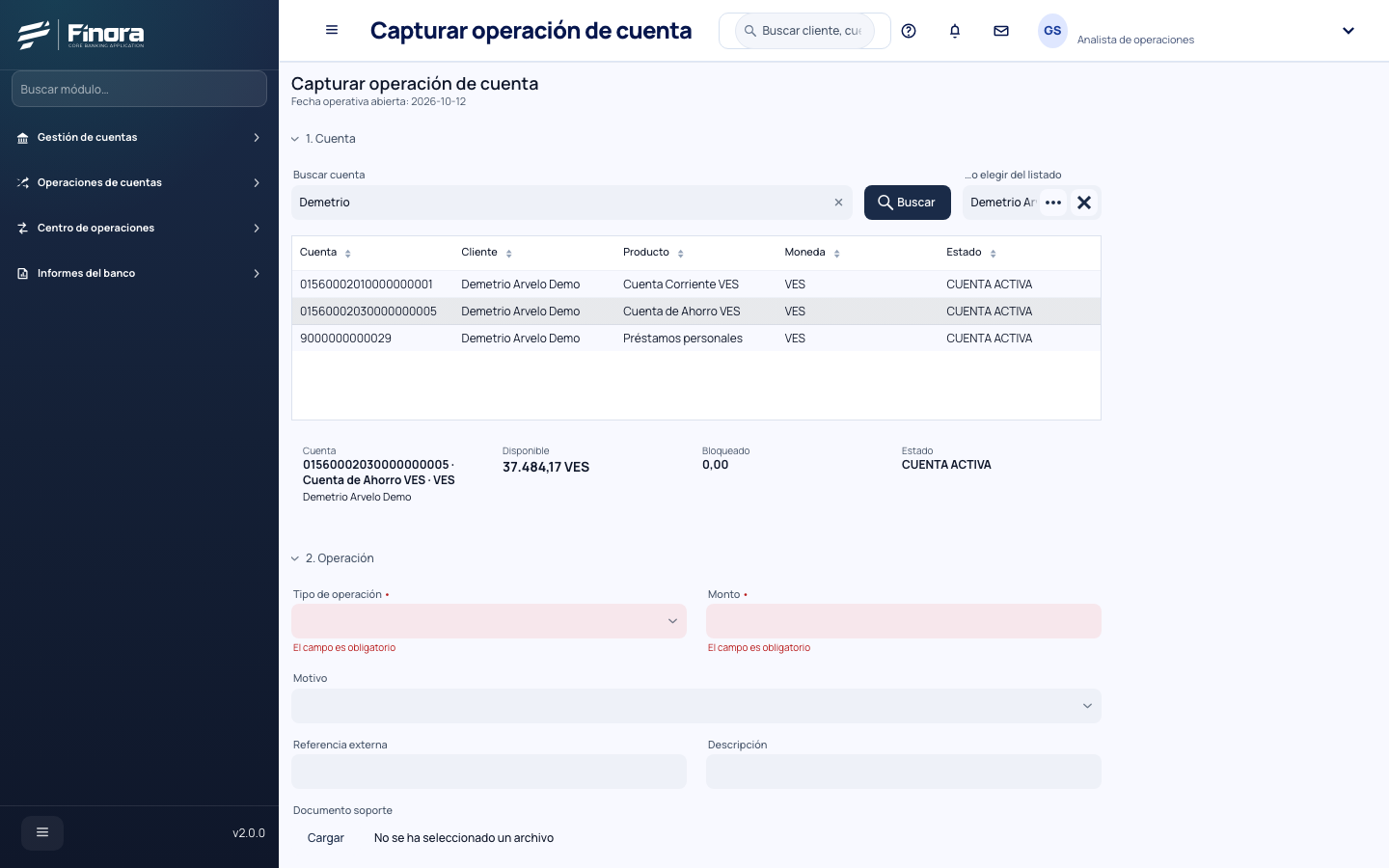Click the Cargar upload button
1389x868 pixels.
point(326,838)
